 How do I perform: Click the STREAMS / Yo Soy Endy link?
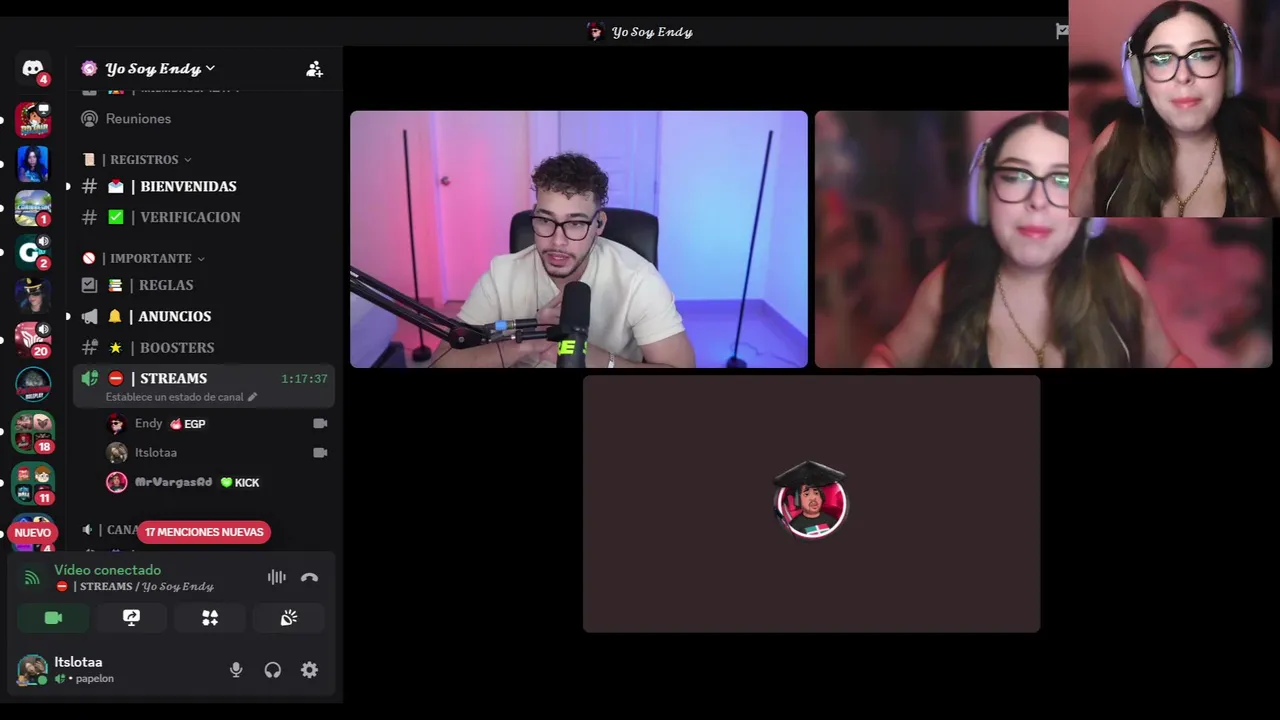pyautogui.click(x=136, y=586)
